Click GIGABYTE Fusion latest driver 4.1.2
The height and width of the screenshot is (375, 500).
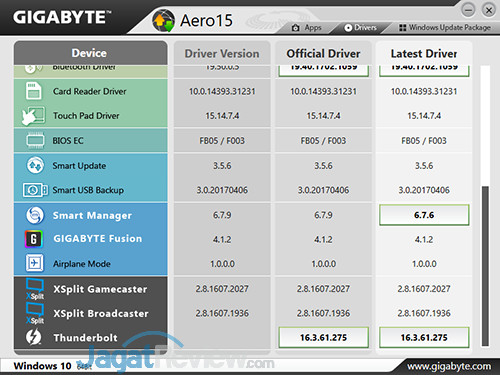424,239
